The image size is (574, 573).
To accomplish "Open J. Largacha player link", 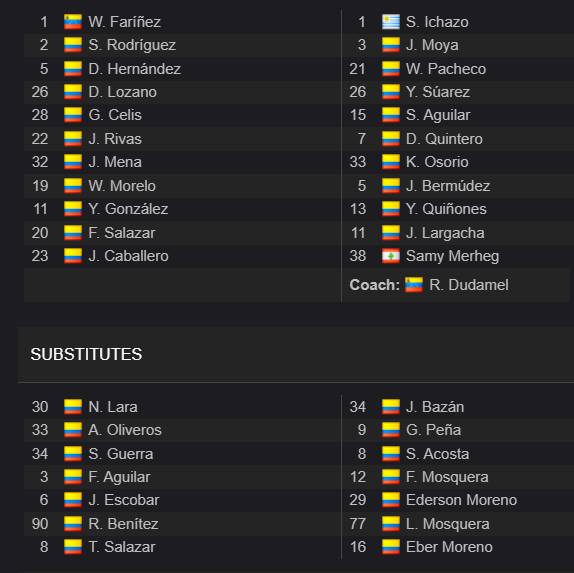I will click(x=445, y=233).
